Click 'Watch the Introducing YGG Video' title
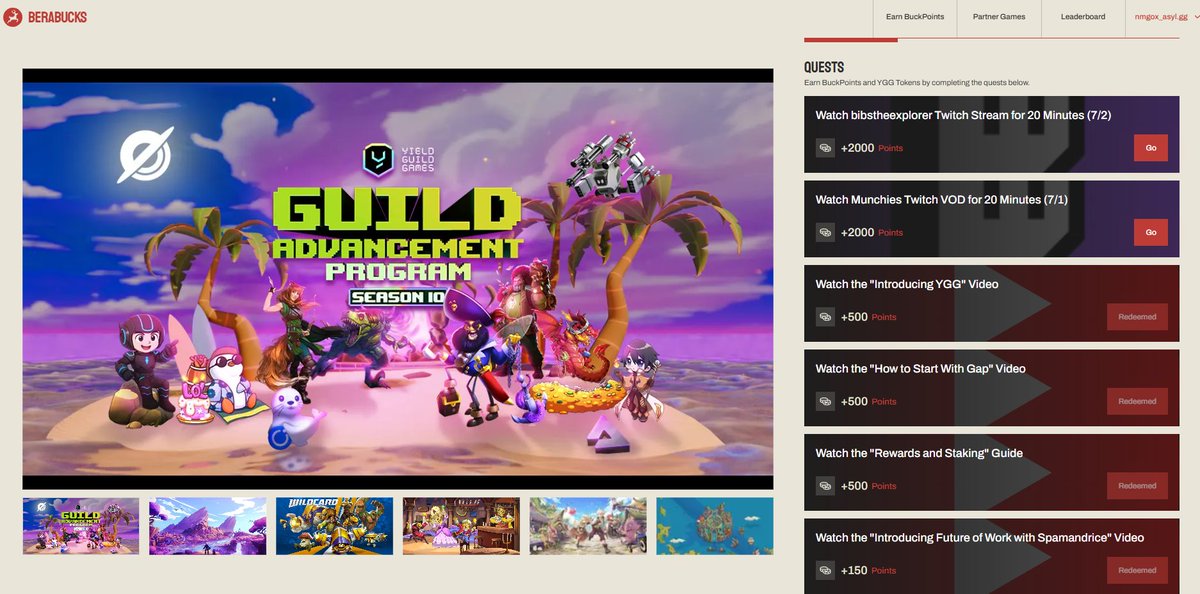The image size is (1200, 594). point(907,284)
